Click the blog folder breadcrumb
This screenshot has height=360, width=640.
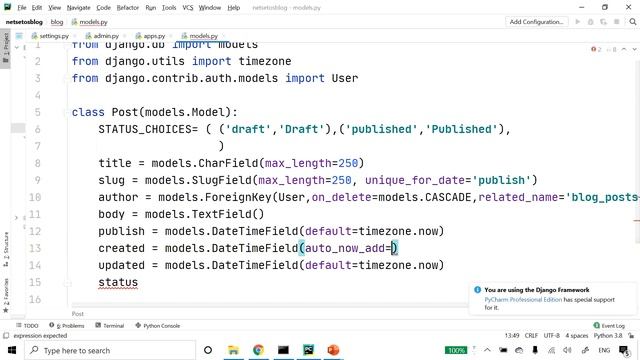pyautogui.click(x=57, y=22)
